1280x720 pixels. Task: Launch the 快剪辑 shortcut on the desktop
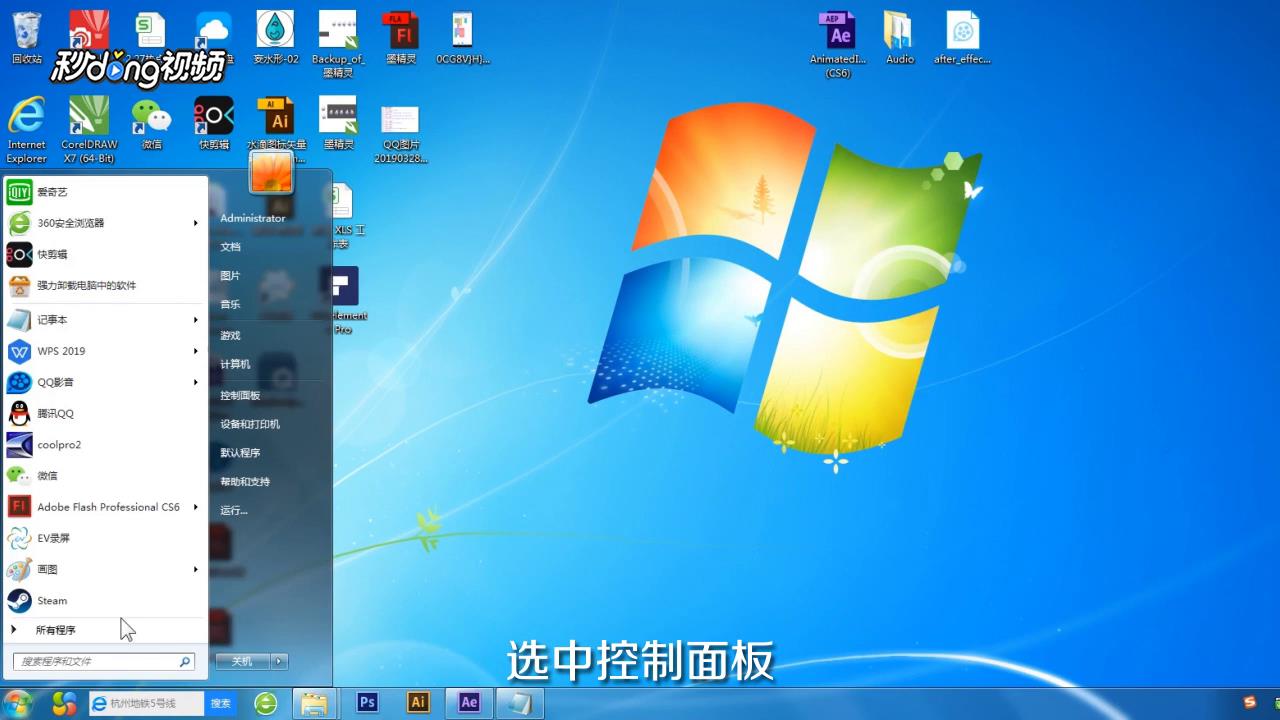[213, 124]
